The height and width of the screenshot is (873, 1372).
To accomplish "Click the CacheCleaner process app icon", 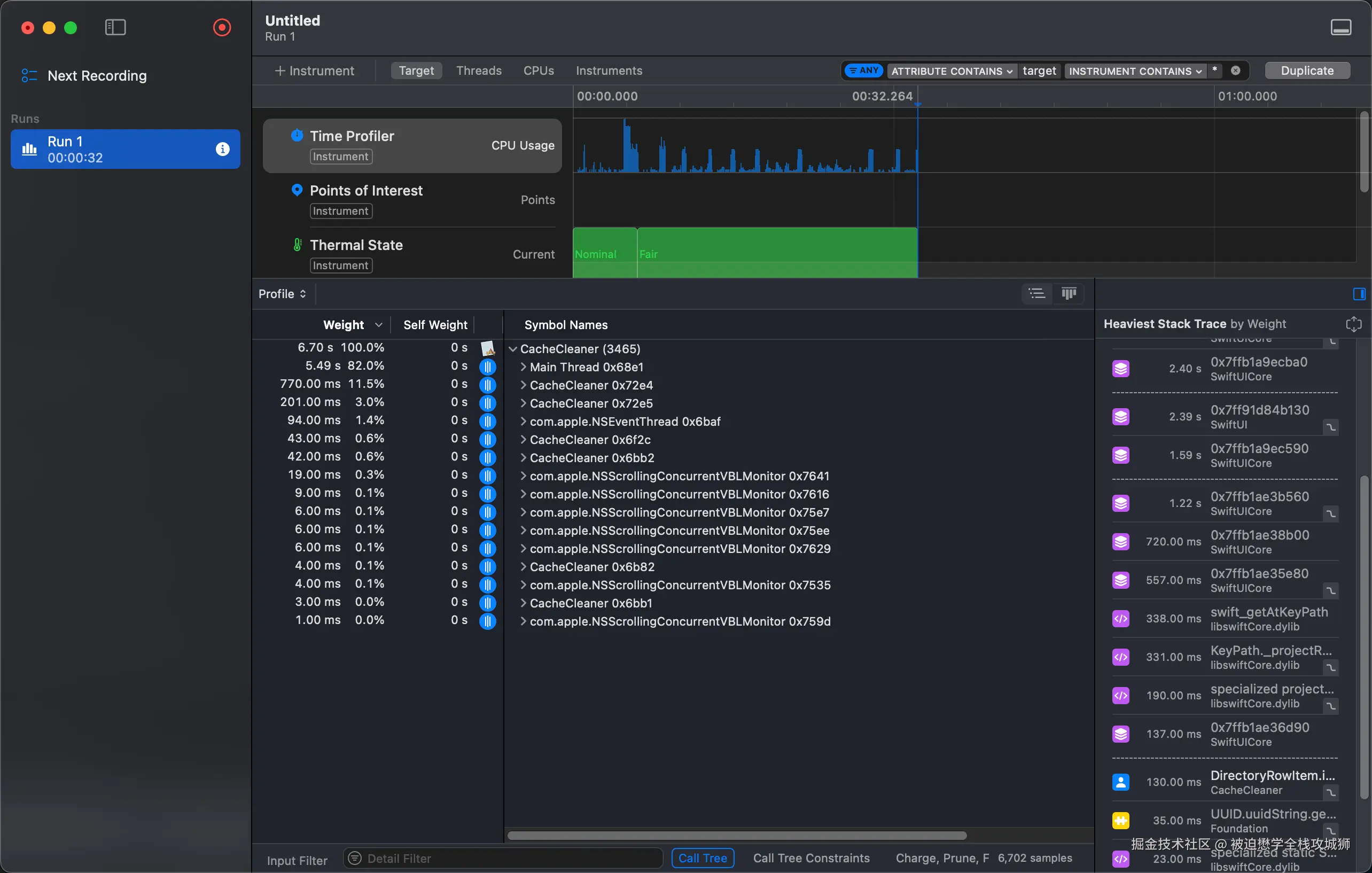I will [x=488, y=348].
